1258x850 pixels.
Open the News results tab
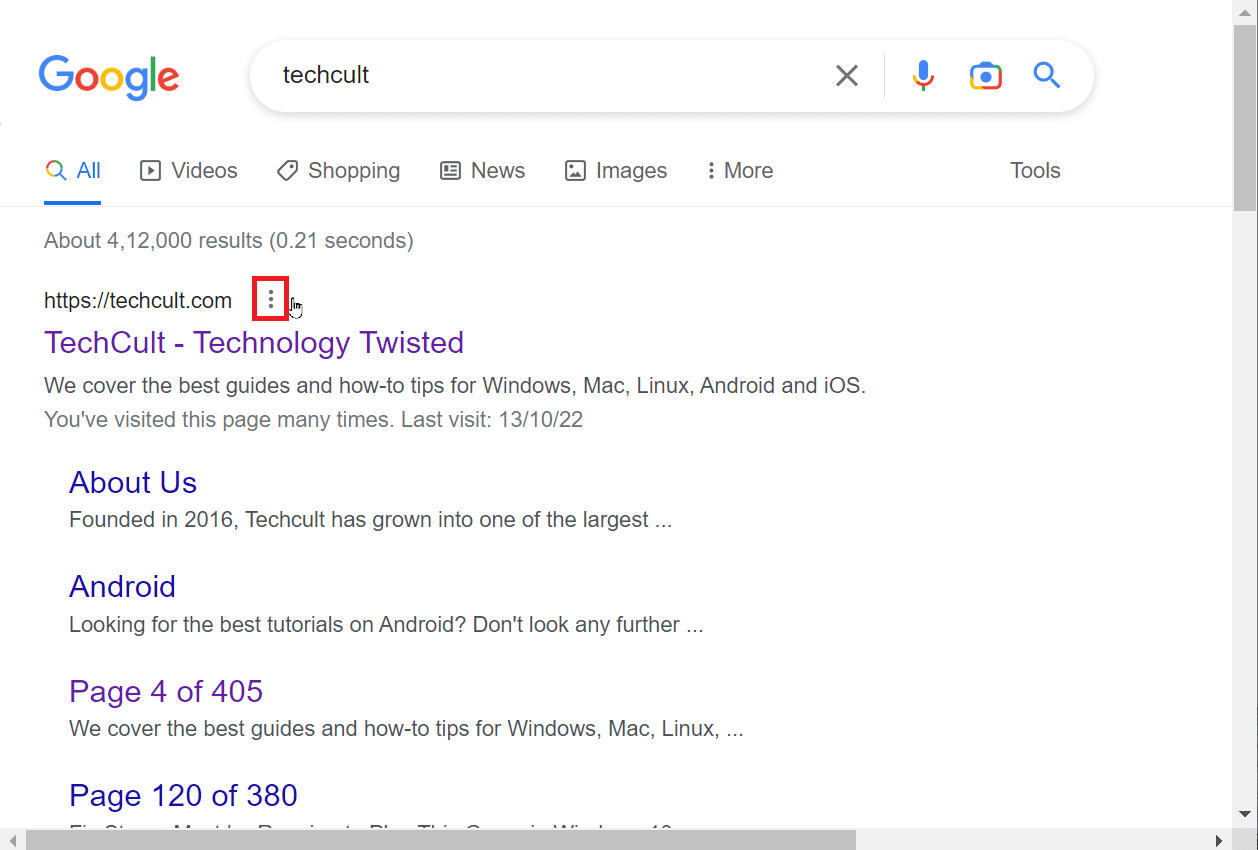482,171
